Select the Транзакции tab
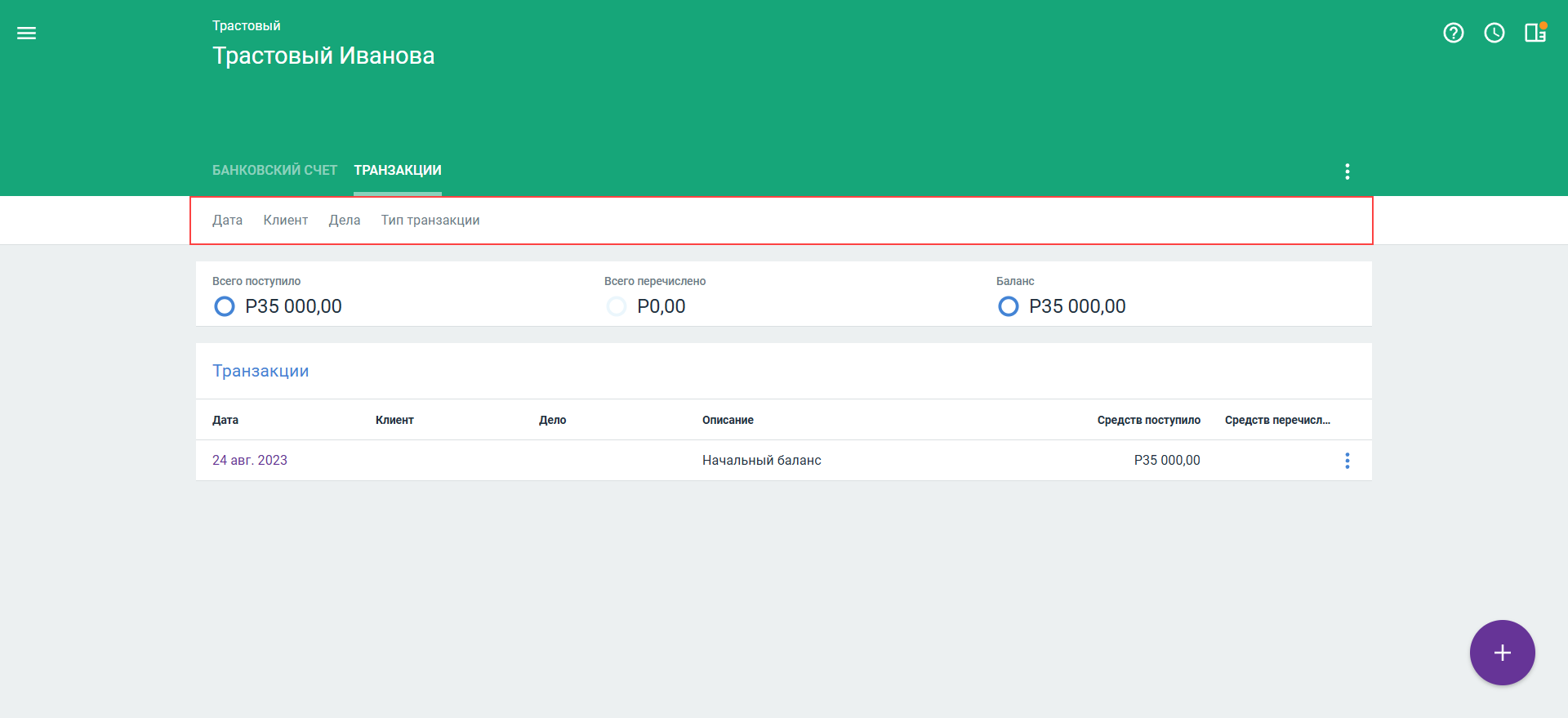Viewport: 1568px width, 718px height. [397, 170]
